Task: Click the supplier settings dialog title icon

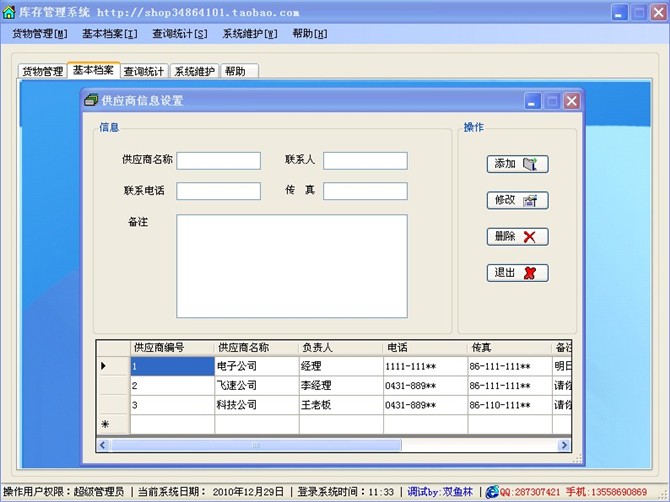Action: [91, 101]
